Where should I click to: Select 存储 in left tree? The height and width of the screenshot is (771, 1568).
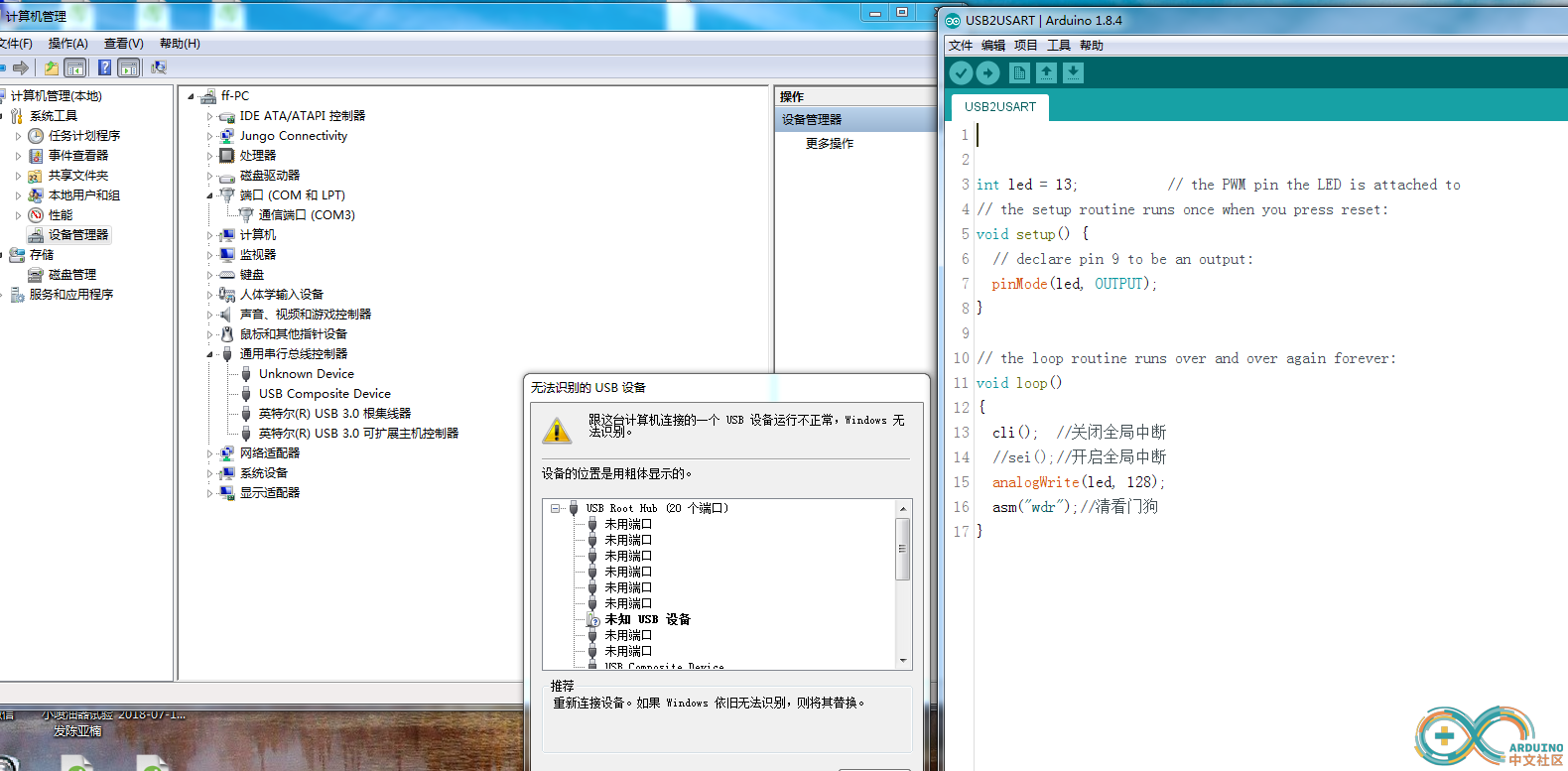(x=42, y=255)
